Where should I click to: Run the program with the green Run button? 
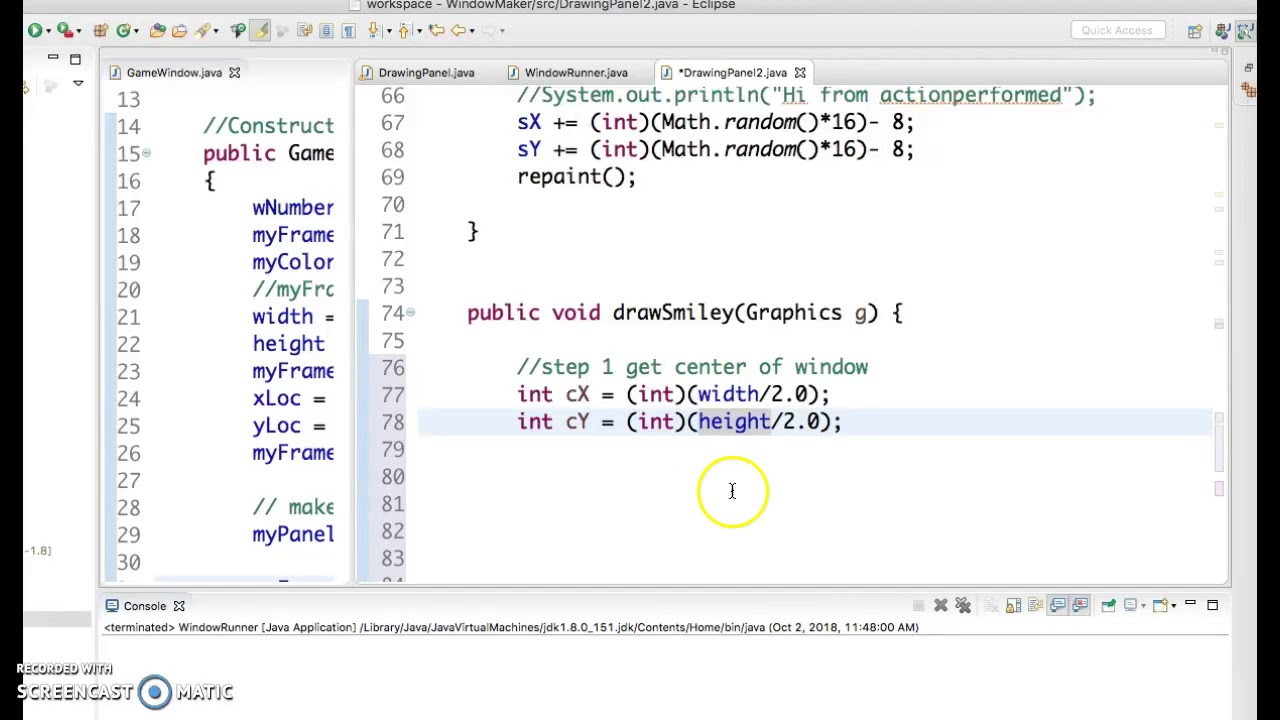(x=34, y=30)
